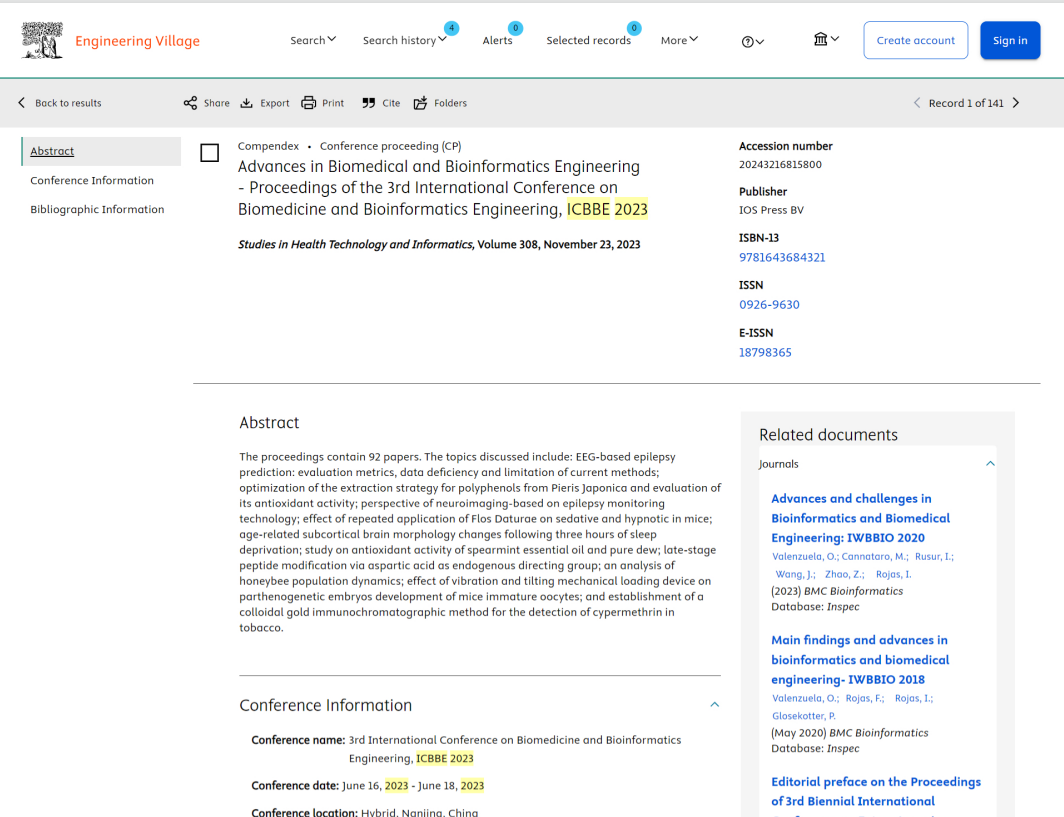Go to previous record arrow

(x=917, y=103)
